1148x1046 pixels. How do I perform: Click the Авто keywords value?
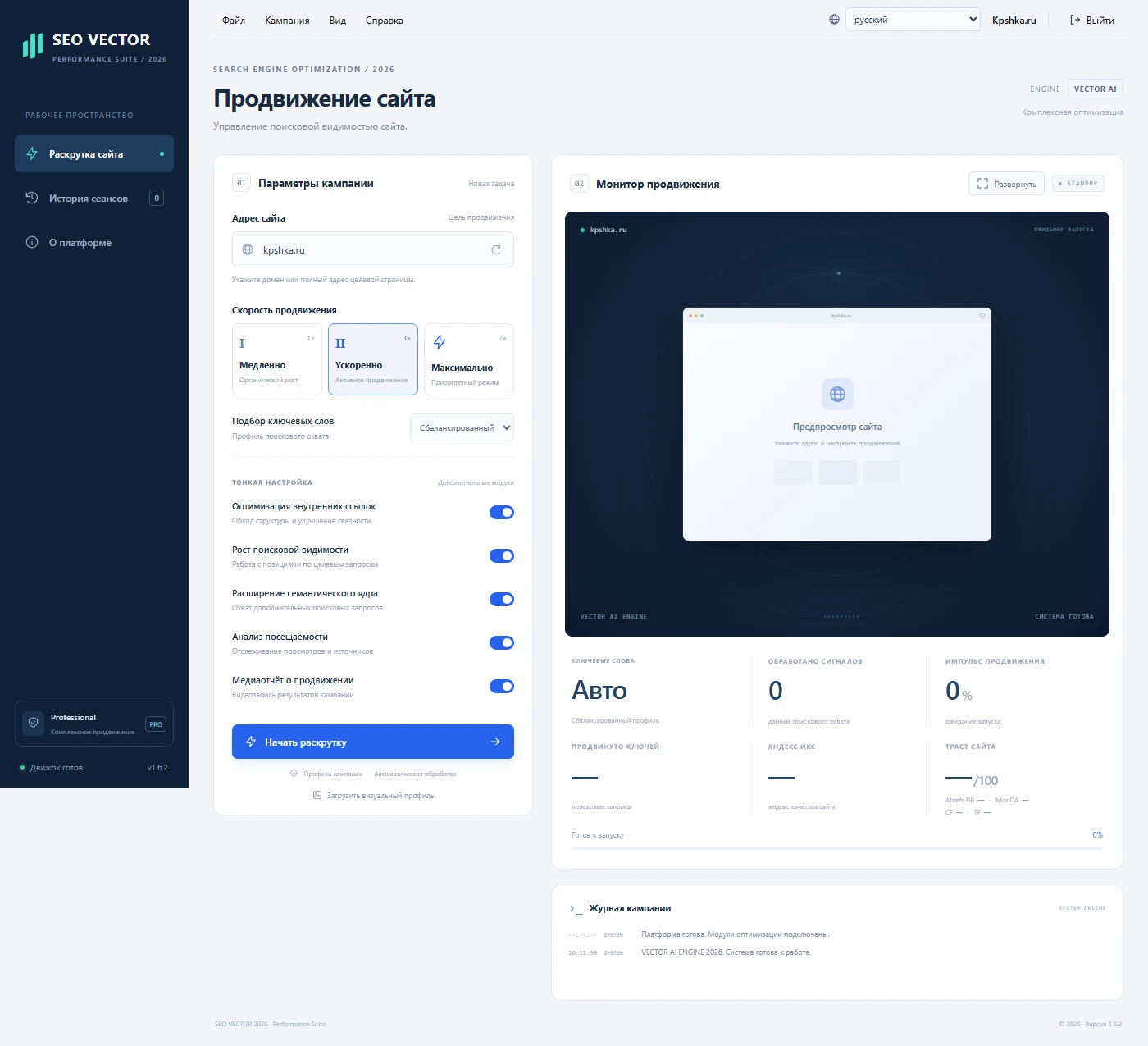(x=599, y=691)
